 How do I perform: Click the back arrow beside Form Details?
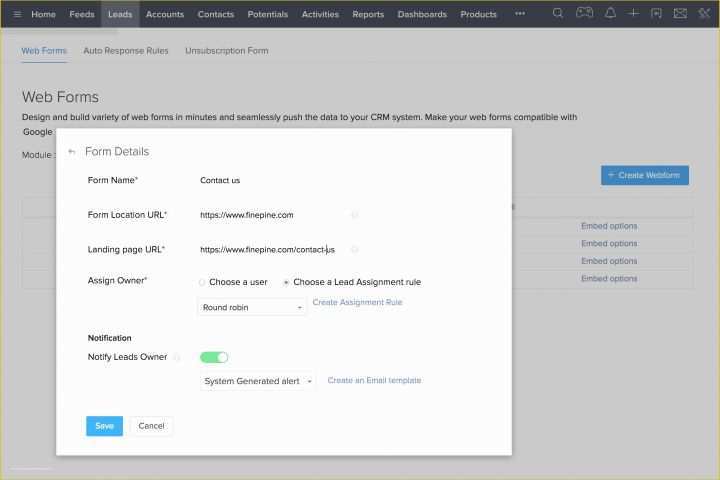(72, 152)
